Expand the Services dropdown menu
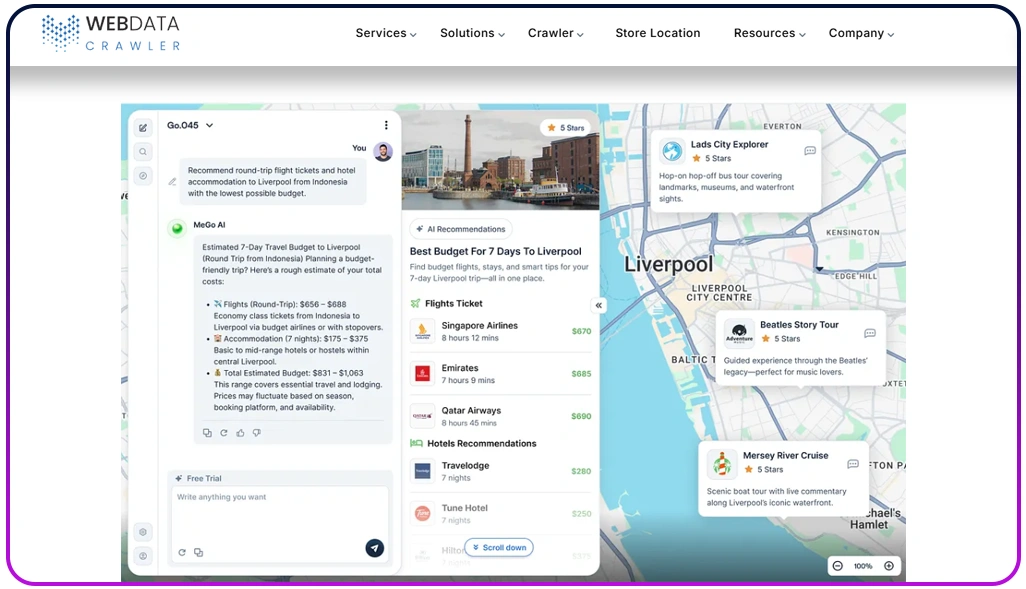Viewport: 1026px width, 589px height. [386, 33]
